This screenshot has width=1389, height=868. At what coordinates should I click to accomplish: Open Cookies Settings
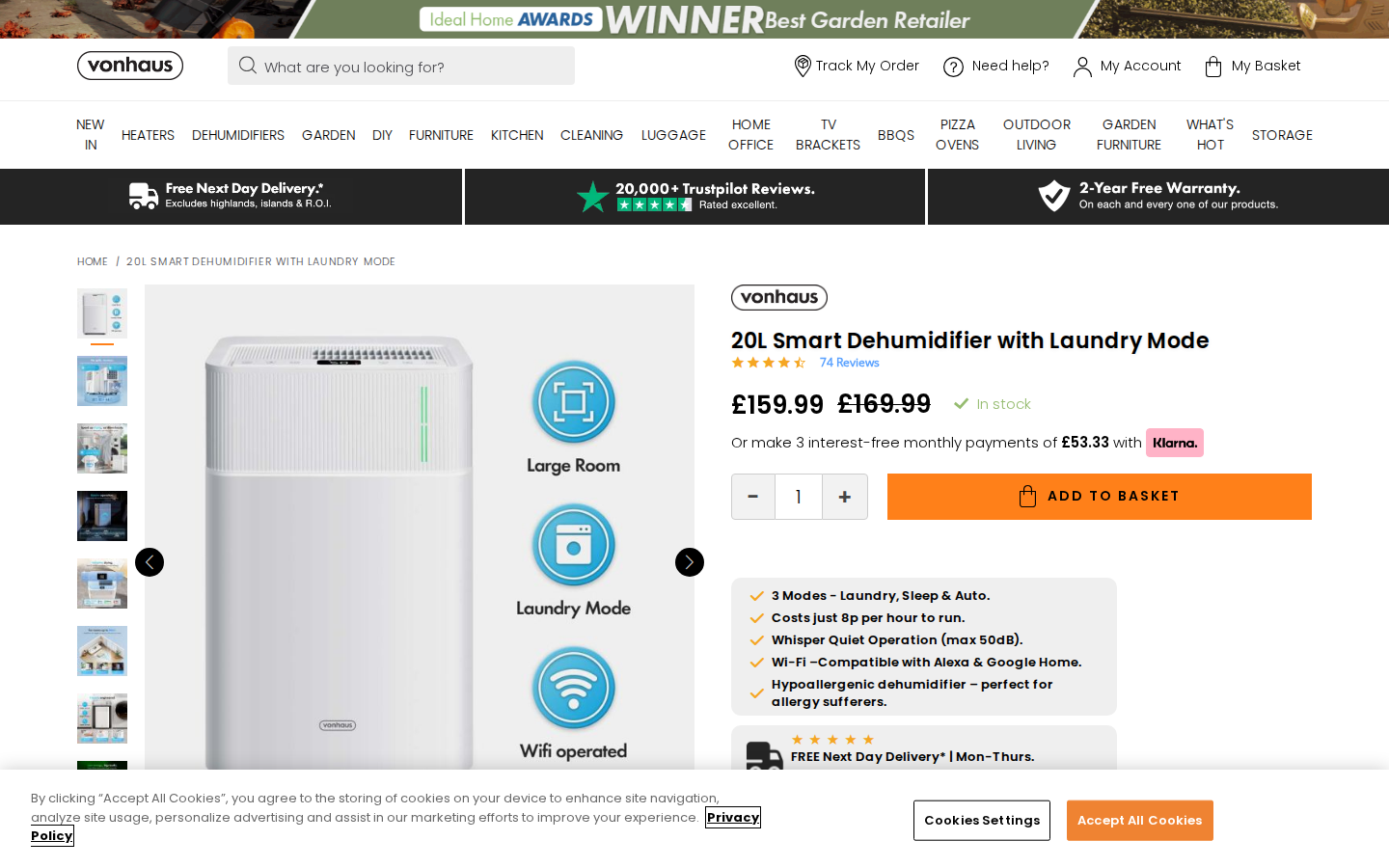[981, 821]
